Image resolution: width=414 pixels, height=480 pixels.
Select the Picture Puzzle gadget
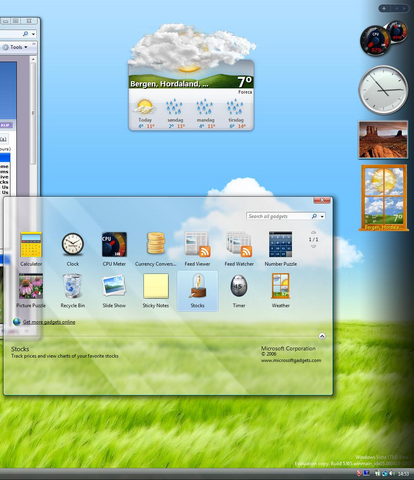click(x=31, y=290)
